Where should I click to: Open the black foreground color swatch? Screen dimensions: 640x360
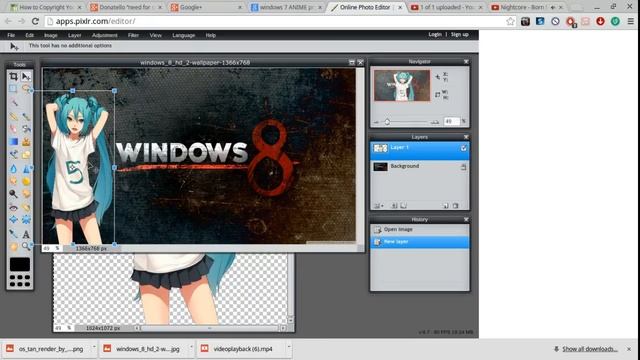tap(20, 264)
